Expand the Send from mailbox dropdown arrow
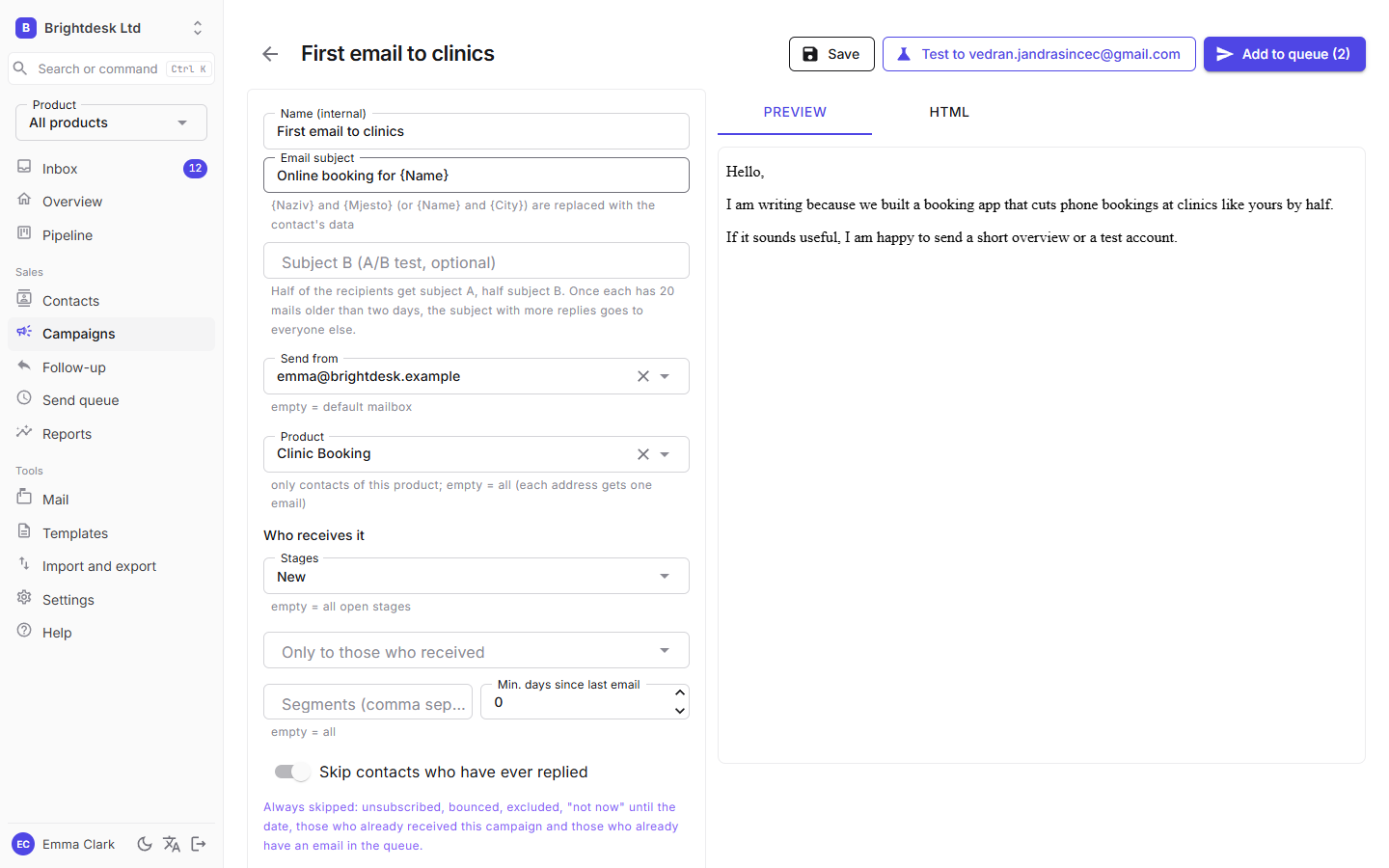Viewport: 1389px width, 868px height. coord(665,376)
